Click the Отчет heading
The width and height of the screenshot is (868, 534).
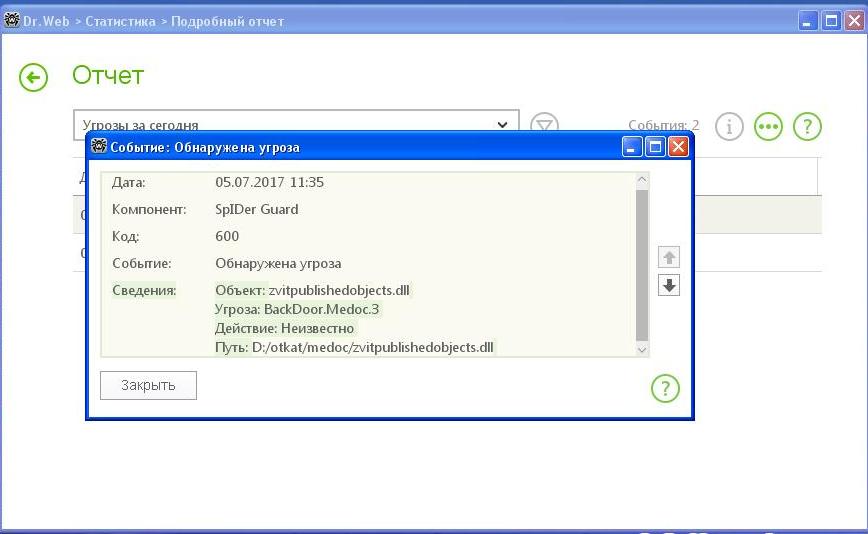(108, 75)
